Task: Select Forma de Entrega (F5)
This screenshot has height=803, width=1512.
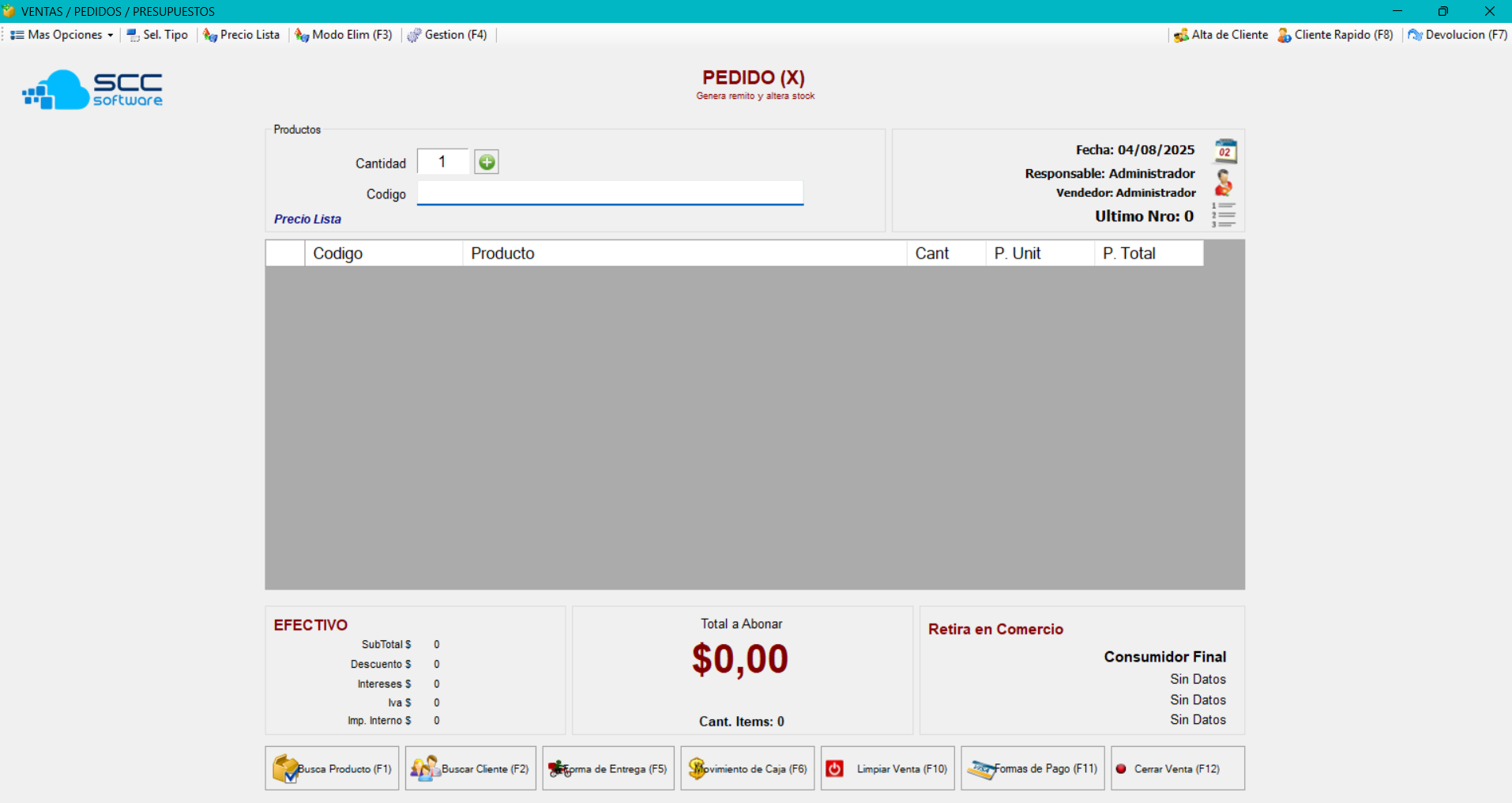Action: coord(608,768)
